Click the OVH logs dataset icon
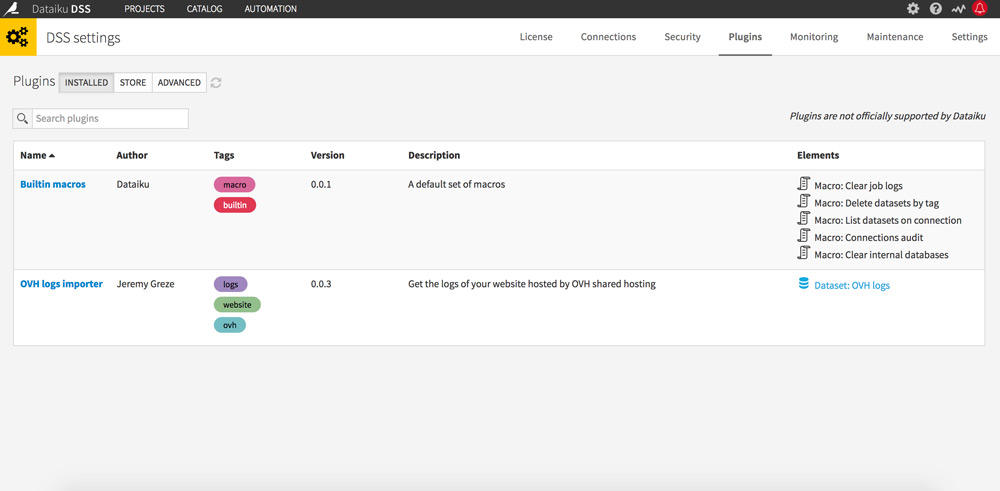1000x491 pixels. click(804, 284)
